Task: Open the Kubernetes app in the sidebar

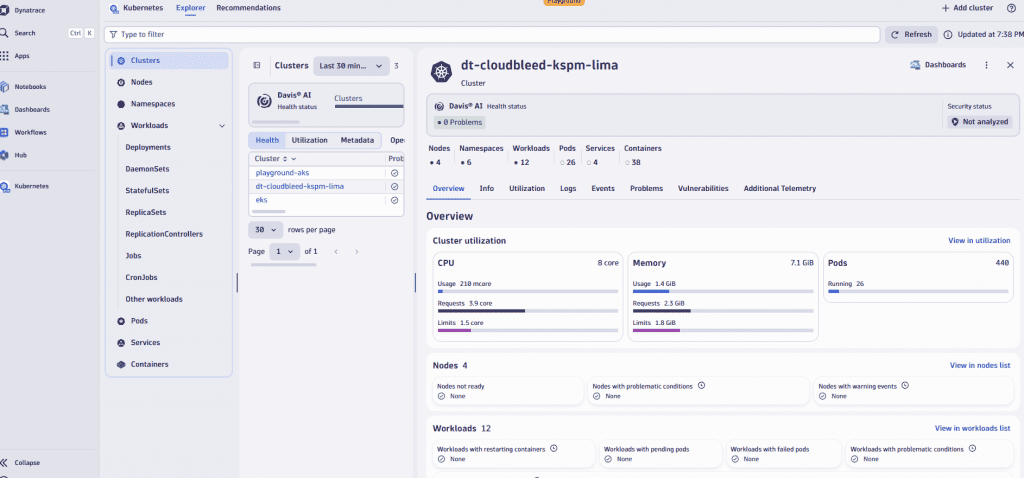Action: tap(31, 186)
